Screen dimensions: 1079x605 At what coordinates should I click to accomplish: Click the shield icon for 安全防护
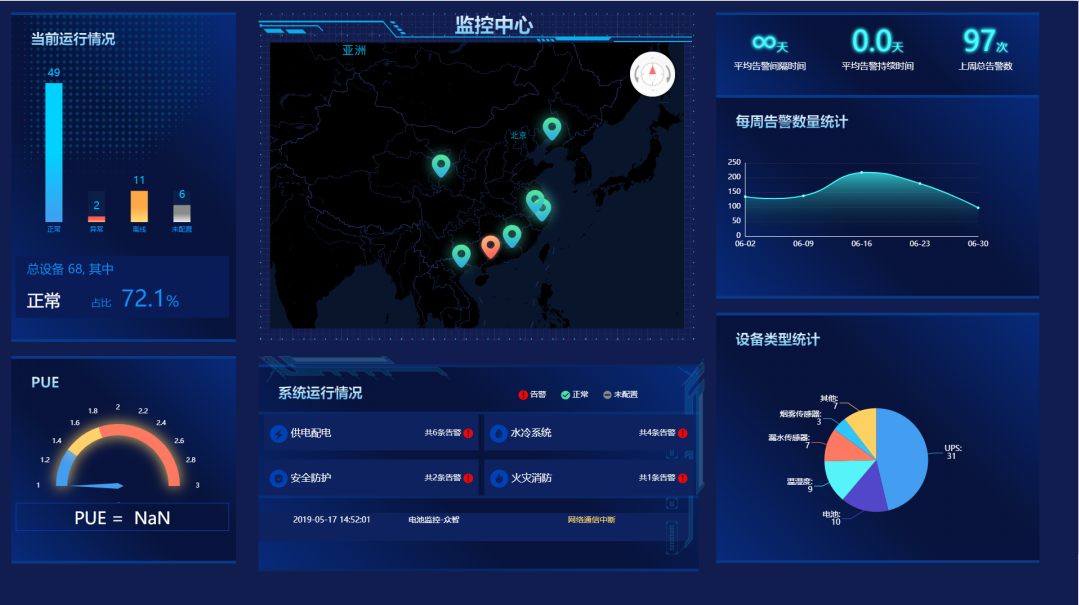(278, 478)
